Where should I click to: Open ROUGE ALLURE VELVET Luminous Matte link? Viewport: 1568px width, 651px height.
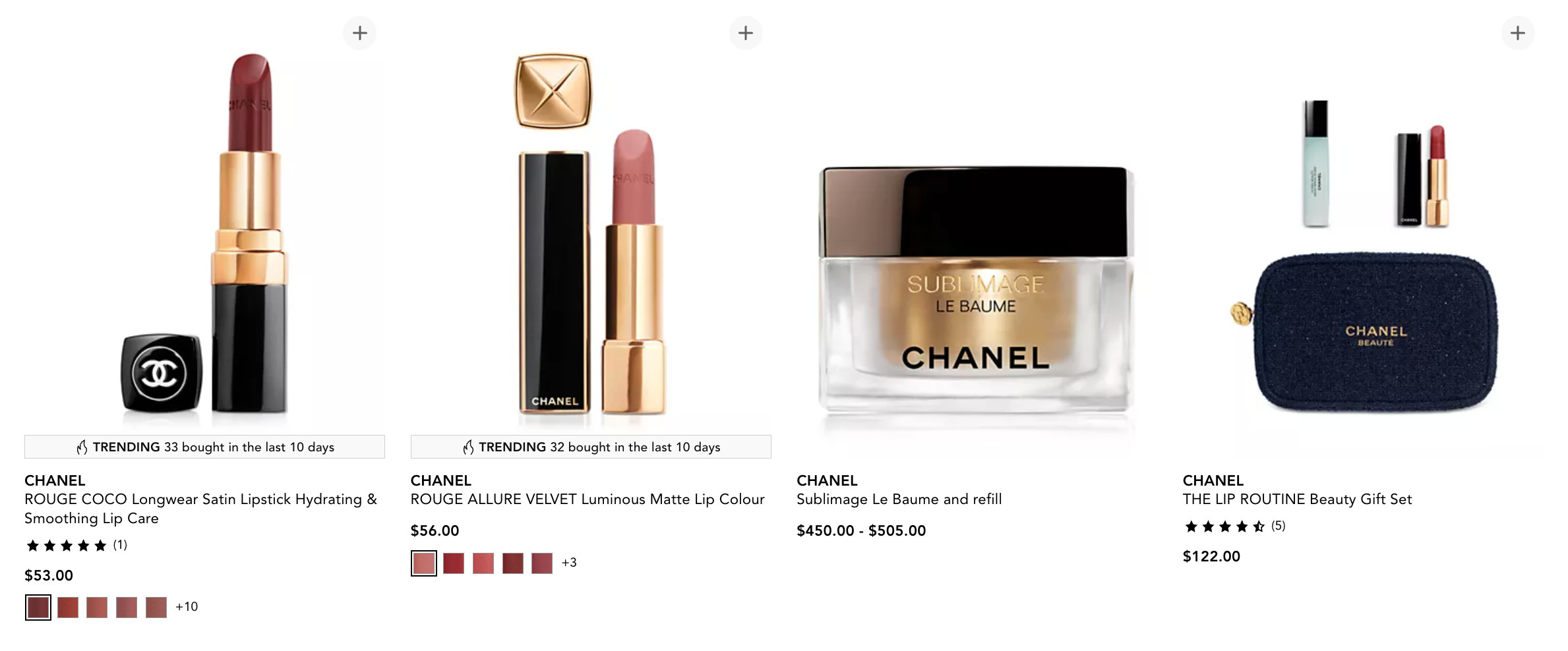588,499
